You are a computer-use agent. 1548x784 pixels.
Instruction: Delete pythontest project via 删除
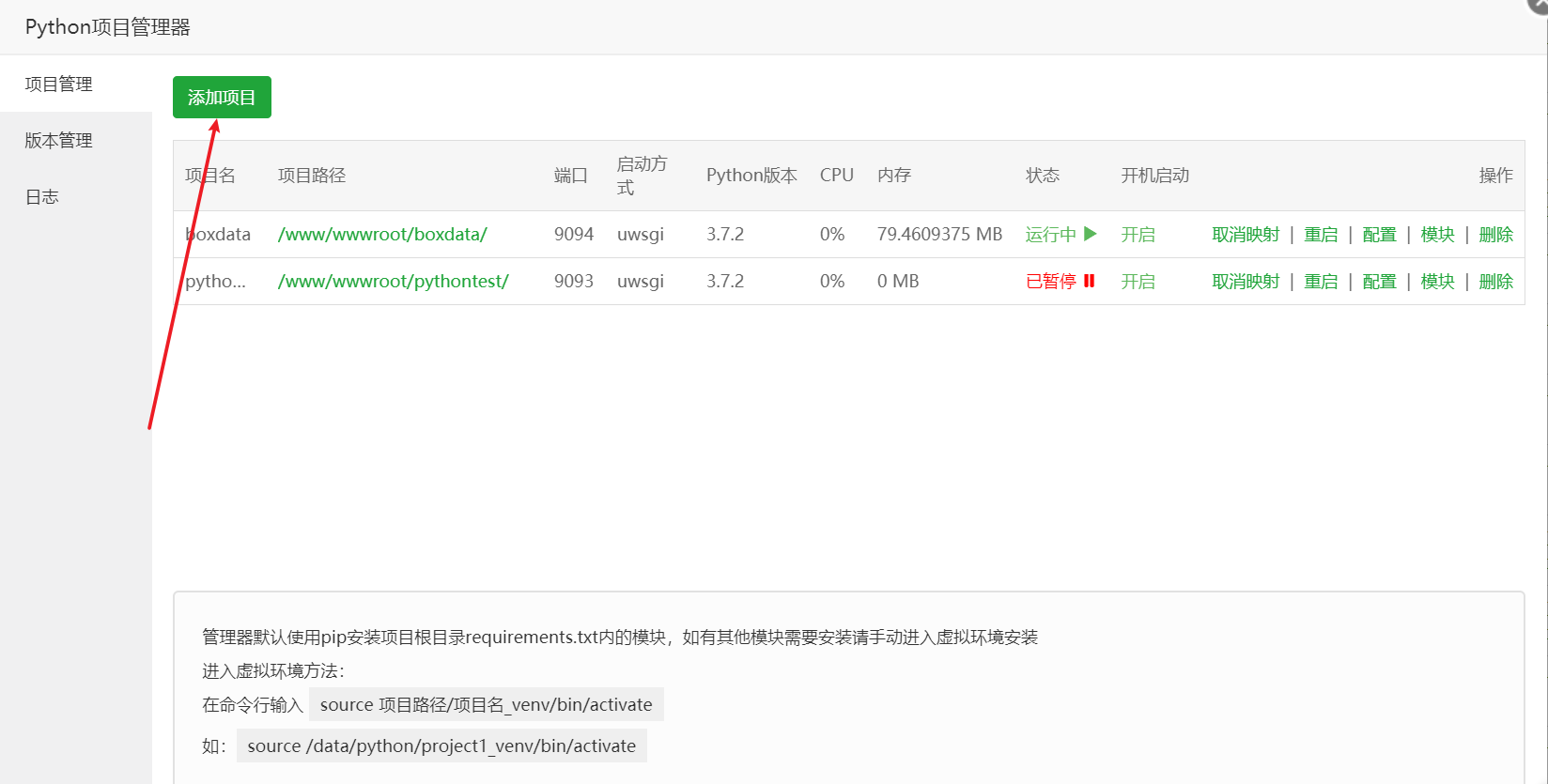pos(1495,282)
